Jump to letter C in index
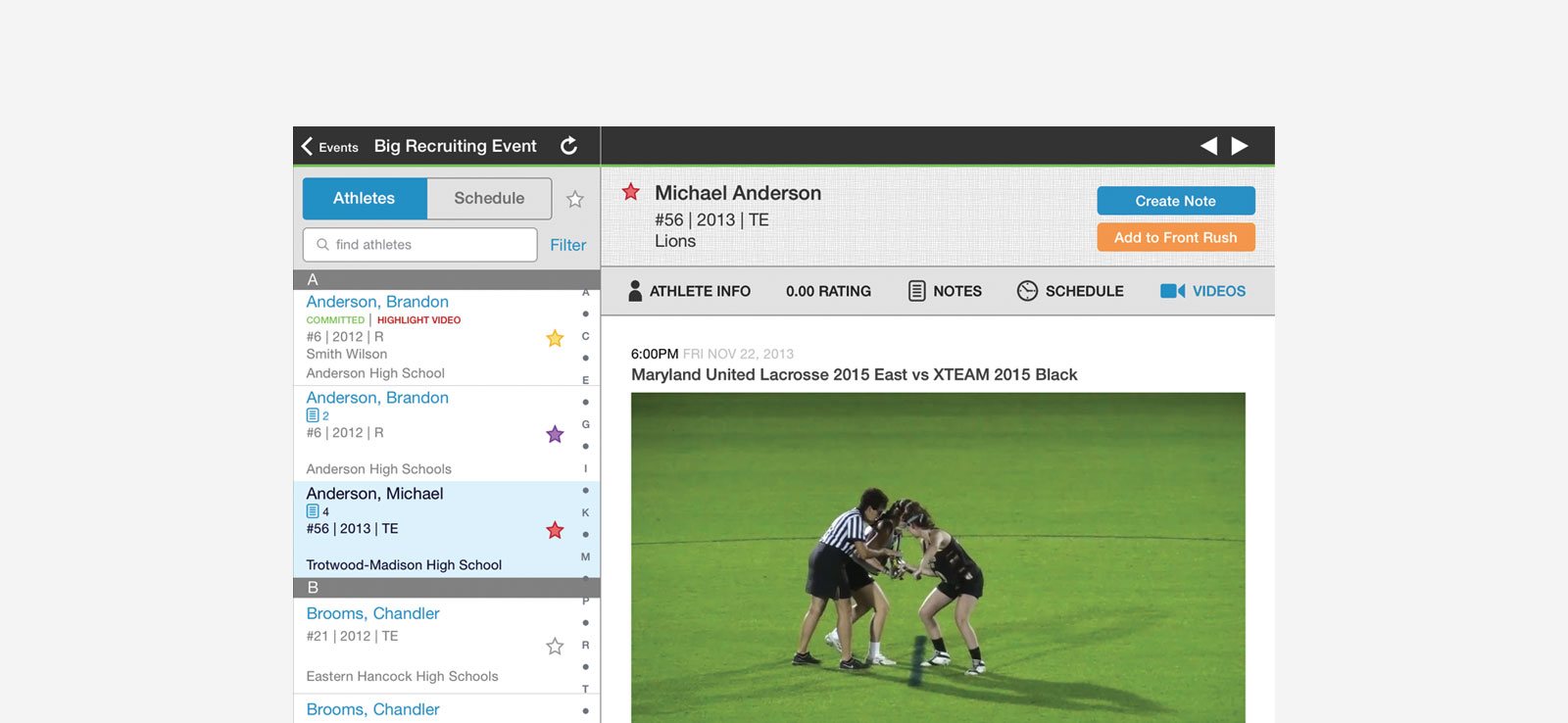 tap(585, 336)
